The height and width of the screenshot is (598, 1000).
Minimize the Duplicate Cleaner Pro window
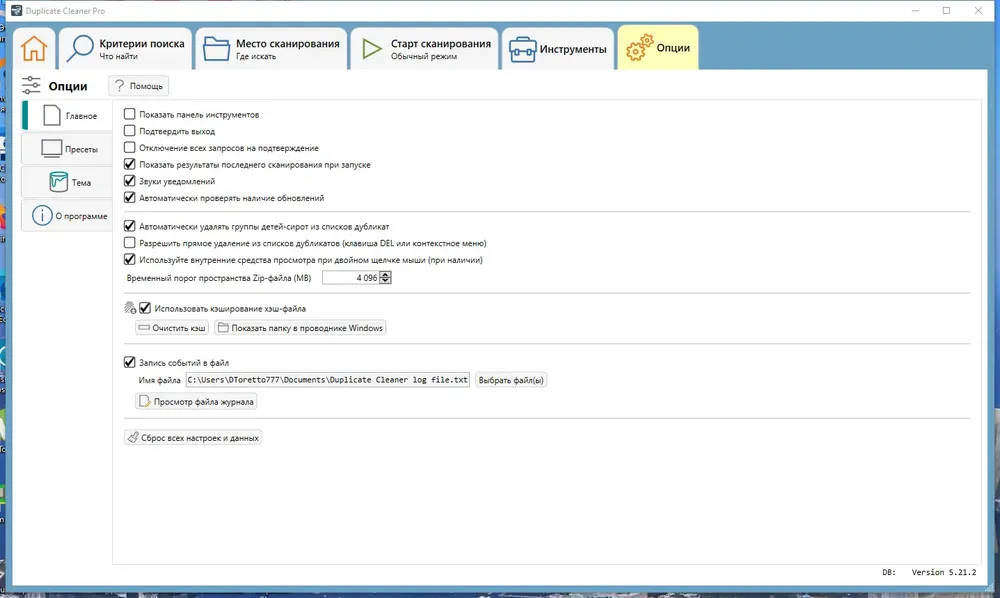click(915, 10)
